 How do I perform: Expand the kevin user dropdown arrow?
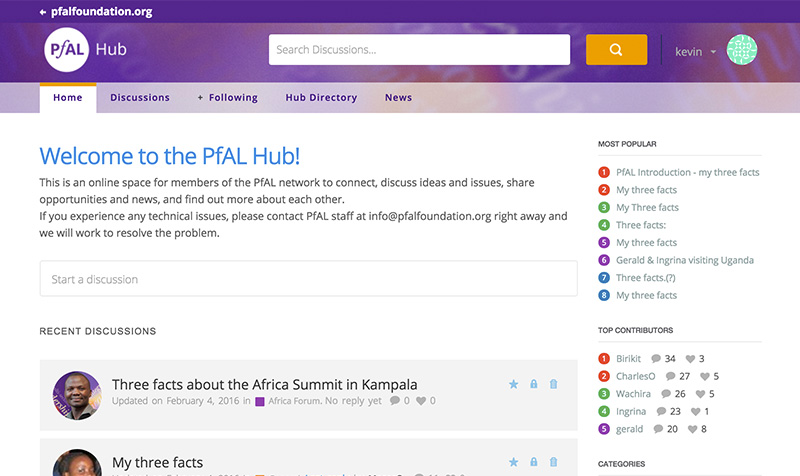click(x=713, y=52)
